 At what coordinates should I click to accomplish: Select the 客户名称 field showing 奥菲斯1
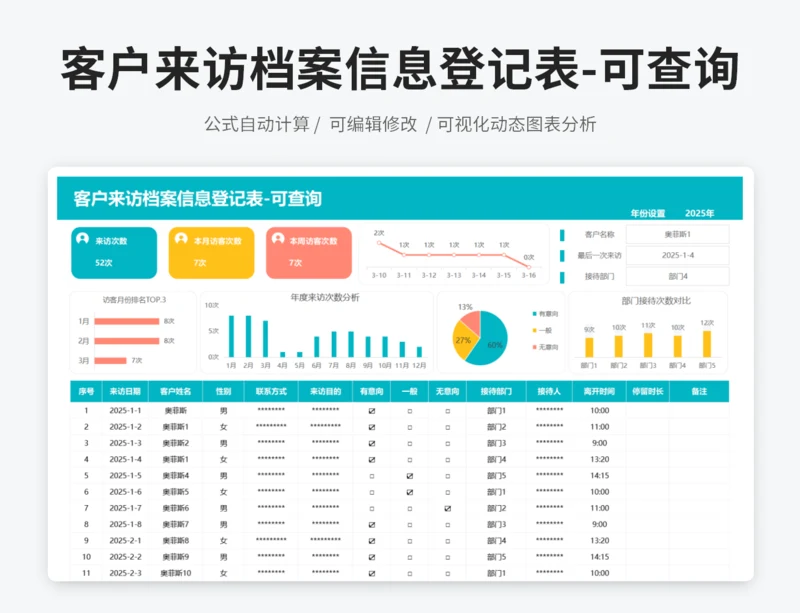tap(678, 234)
